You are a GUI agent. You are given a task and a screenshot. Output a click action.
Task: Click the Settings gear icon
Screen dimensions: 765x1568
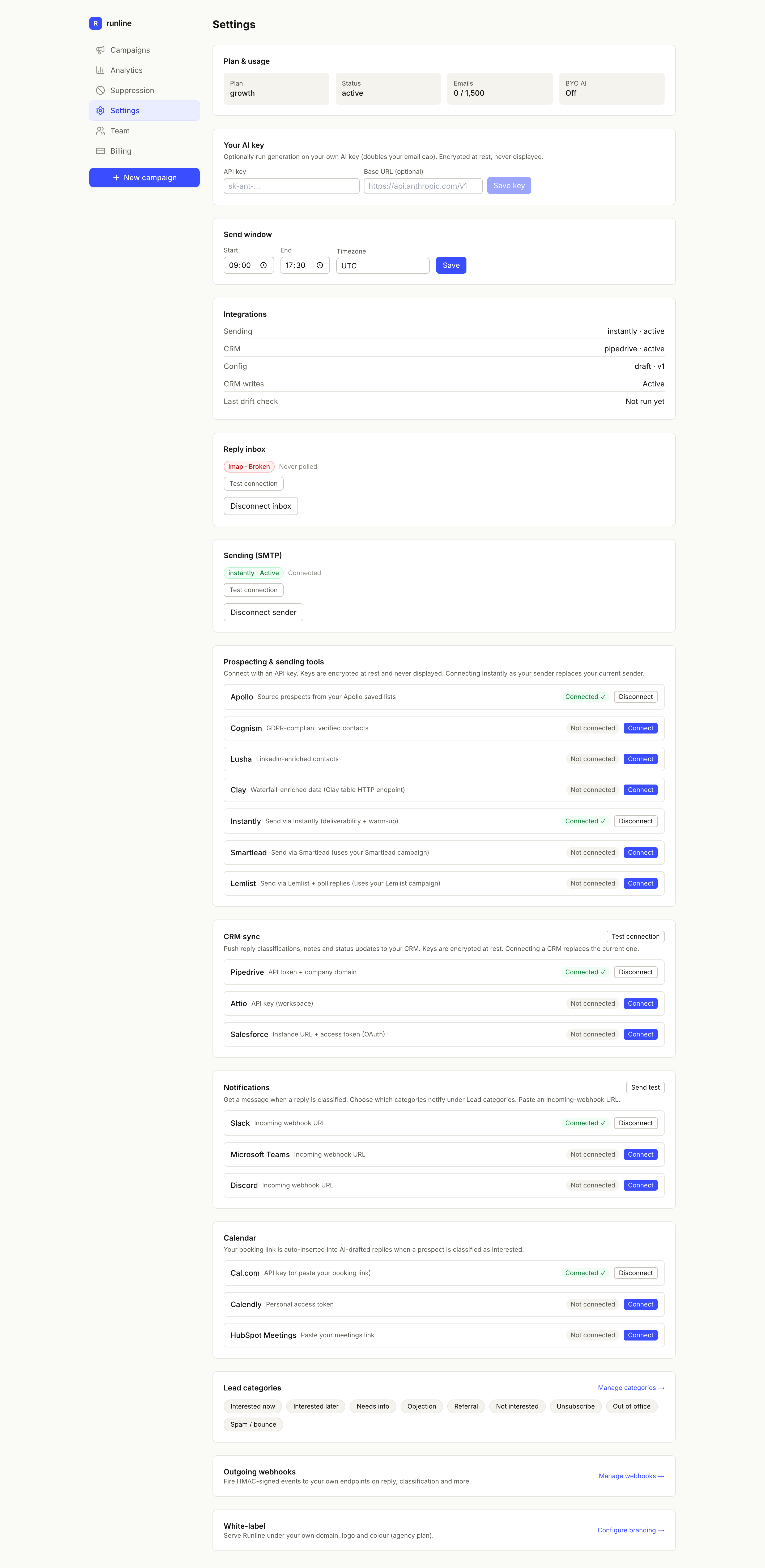(x=100, y=110)
